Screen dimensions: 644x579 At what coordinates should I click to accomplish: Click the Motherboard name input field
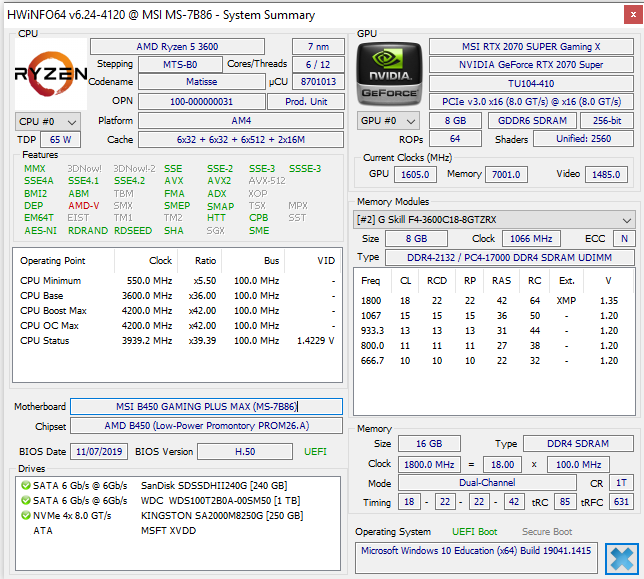[x=206, y=407]
